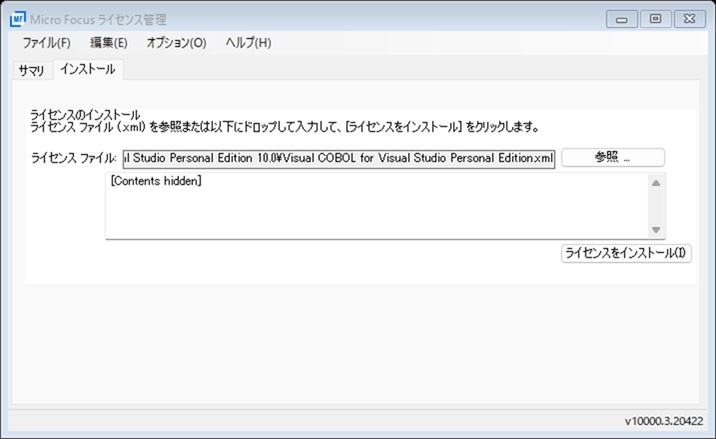The image size is (716, 439).
Task: Click the ライセンス ファイル: label
Action: [74, 159]
